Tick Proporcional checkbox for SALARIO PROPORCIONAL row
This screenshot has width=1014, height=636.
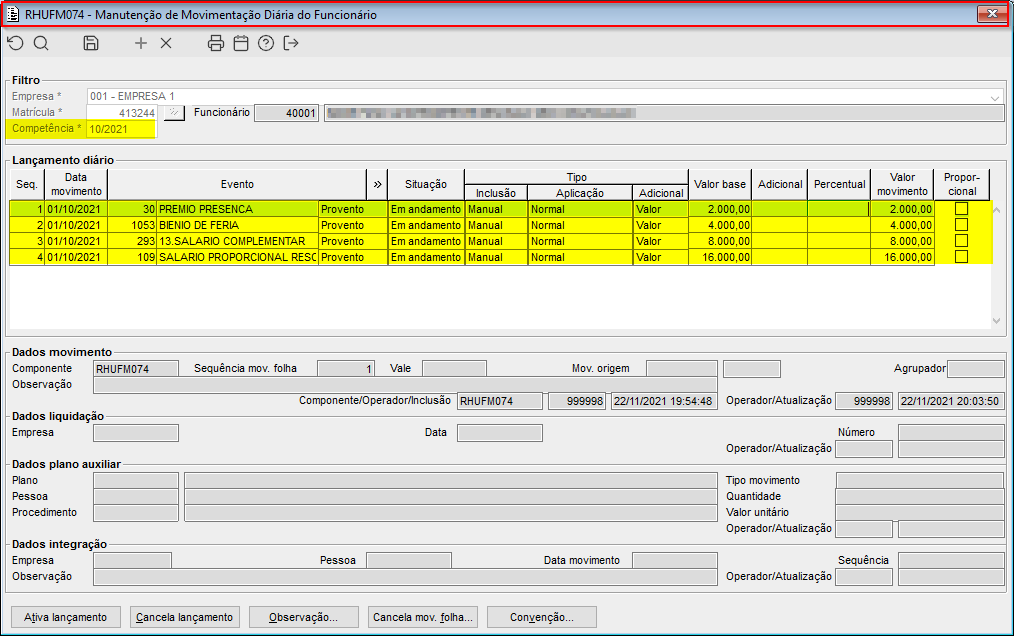pyautogui.click(x=962, y=257)
